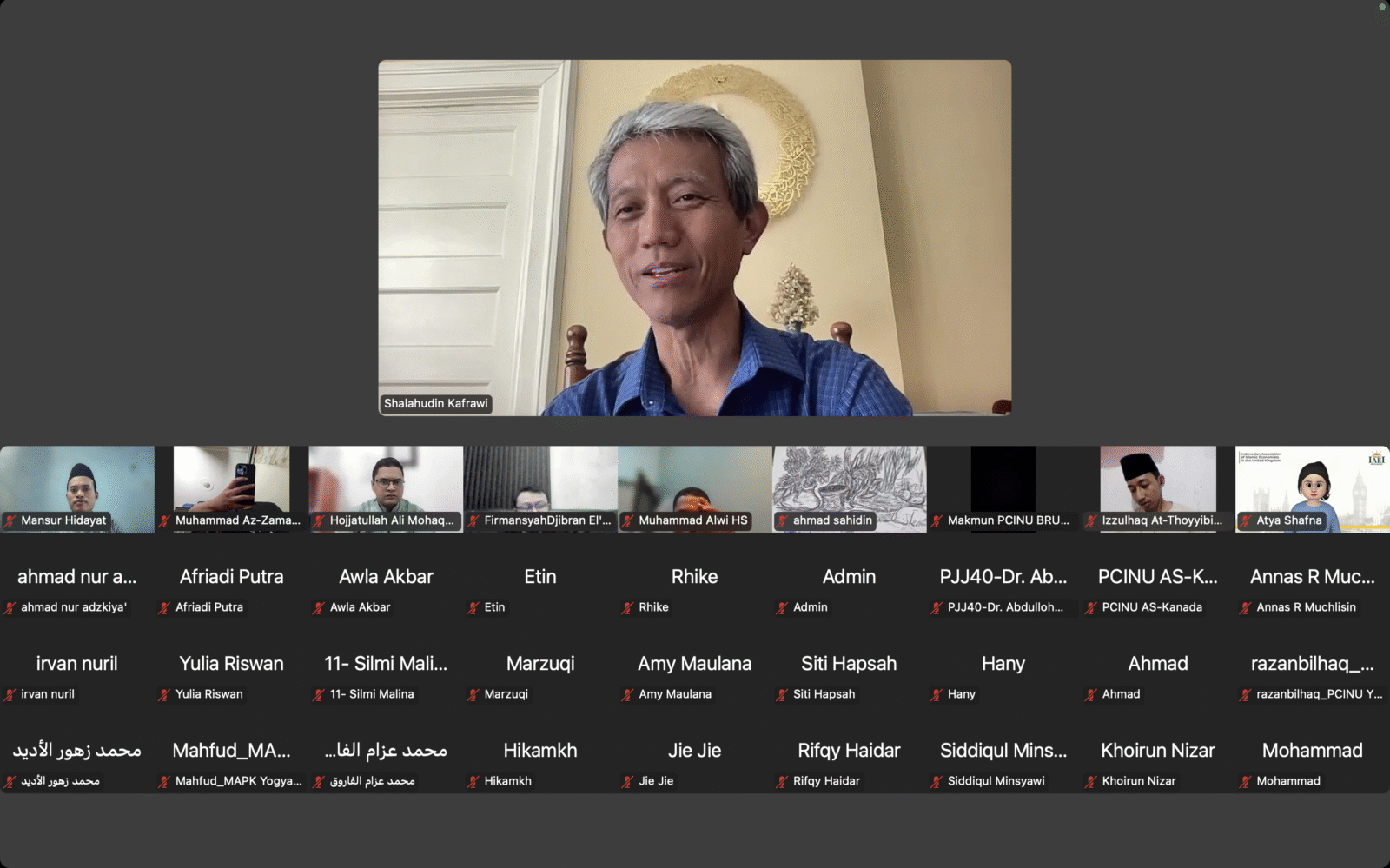Click the Shalahudin Kafrawi name label

pos(436,404)
